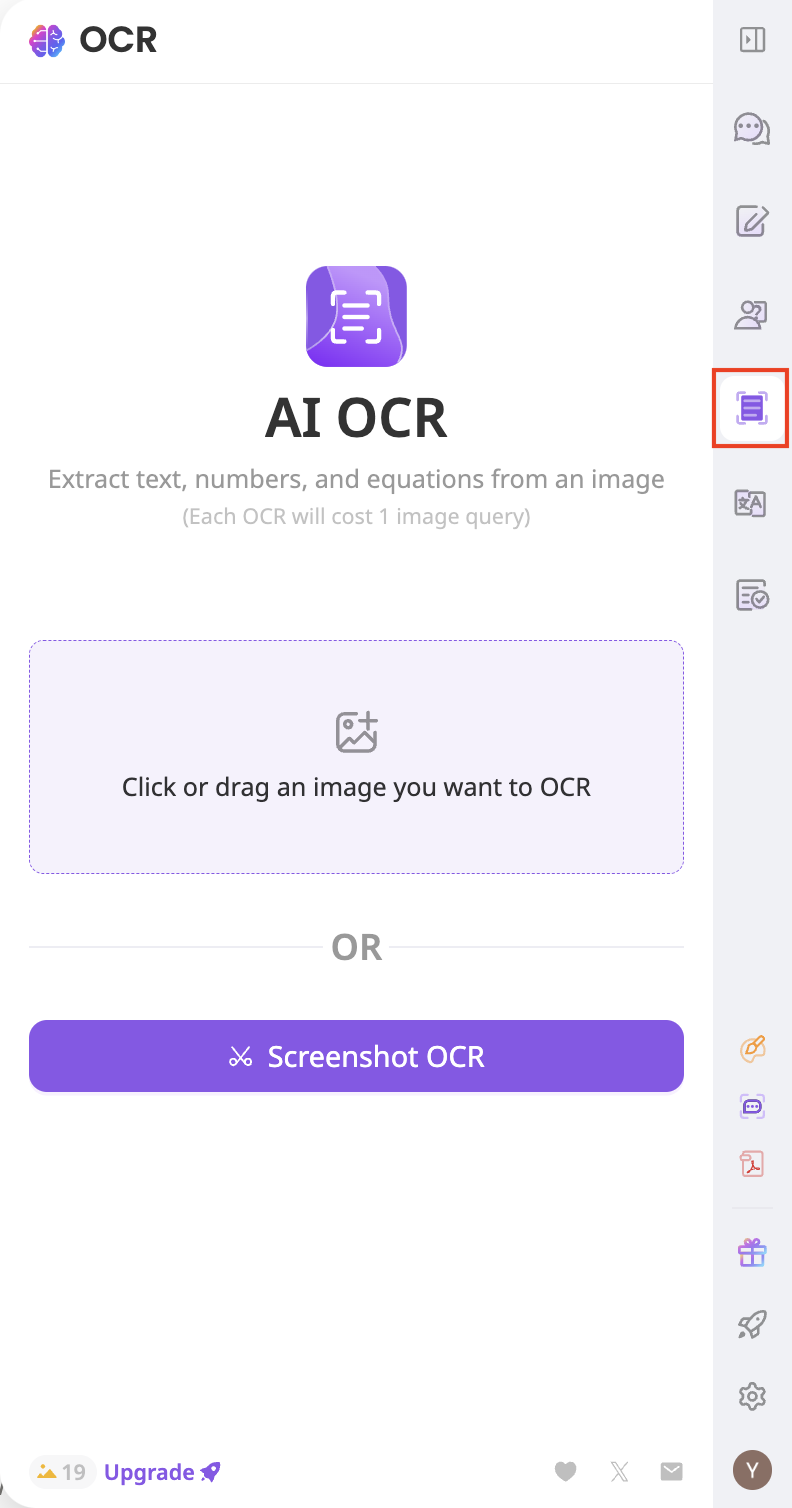This screenshot has width=792, height=1508.
Task: Open the what's new rocket panel
Action: click(x=751, y=1324)
